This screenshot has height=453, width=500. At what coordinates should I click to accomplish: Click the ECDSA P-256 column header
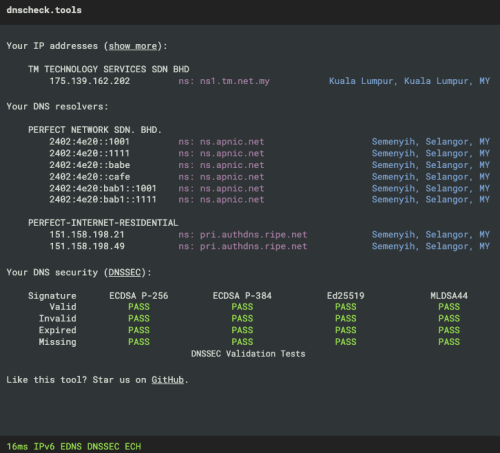coord(139,296)
